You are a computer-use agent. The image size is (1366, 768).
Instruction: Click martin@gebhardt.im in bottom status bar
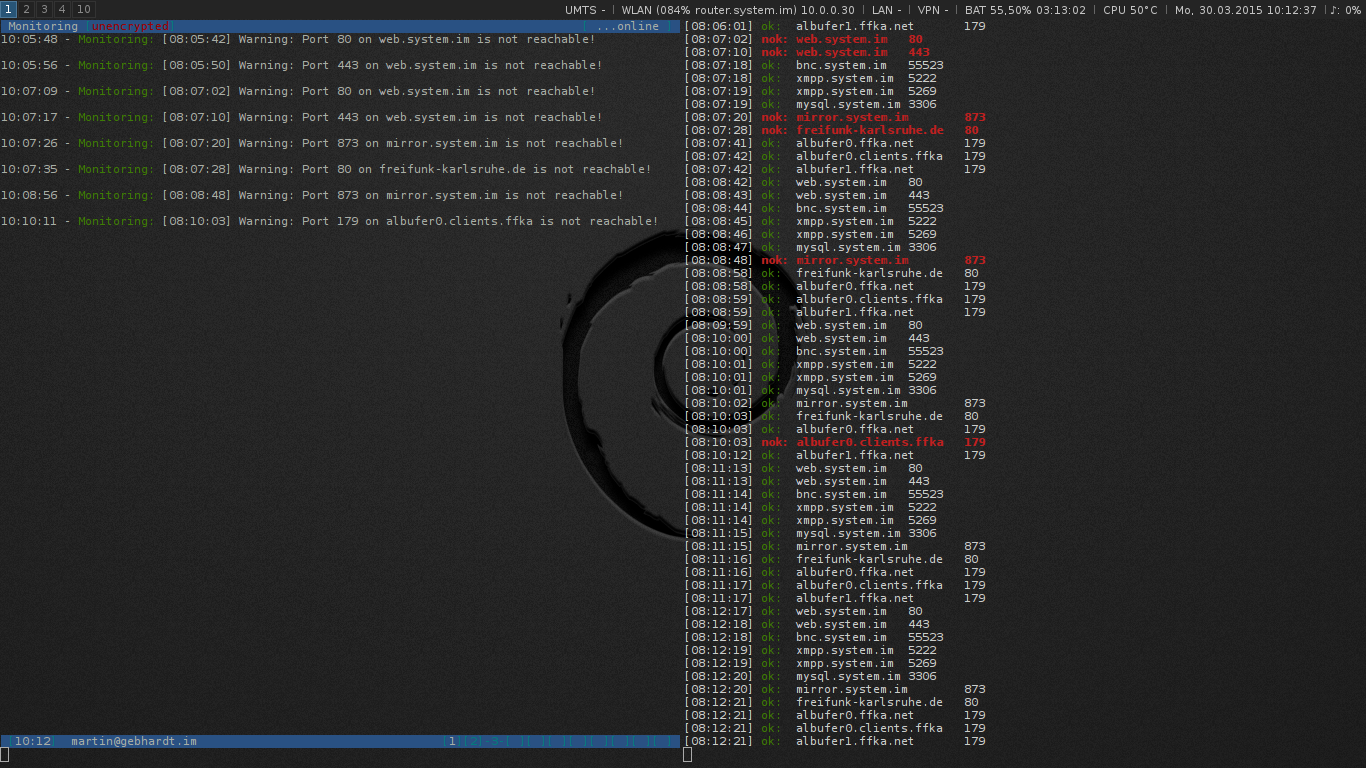[134, 741]
